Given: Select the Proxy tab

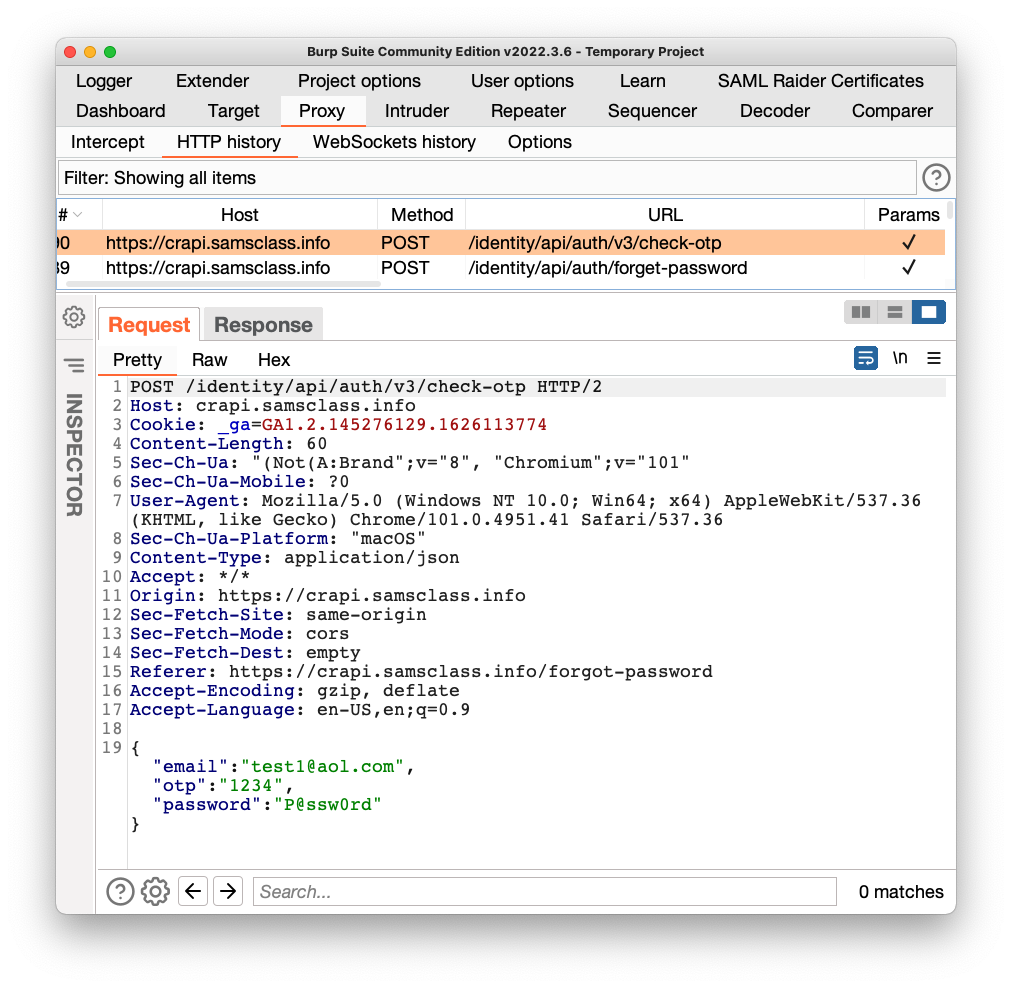Looking at the screenshot, I should tap(322, 111).
